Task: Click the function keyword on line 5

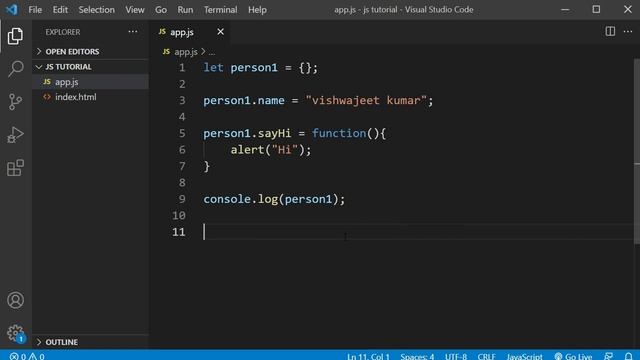Action: point(339,133)
